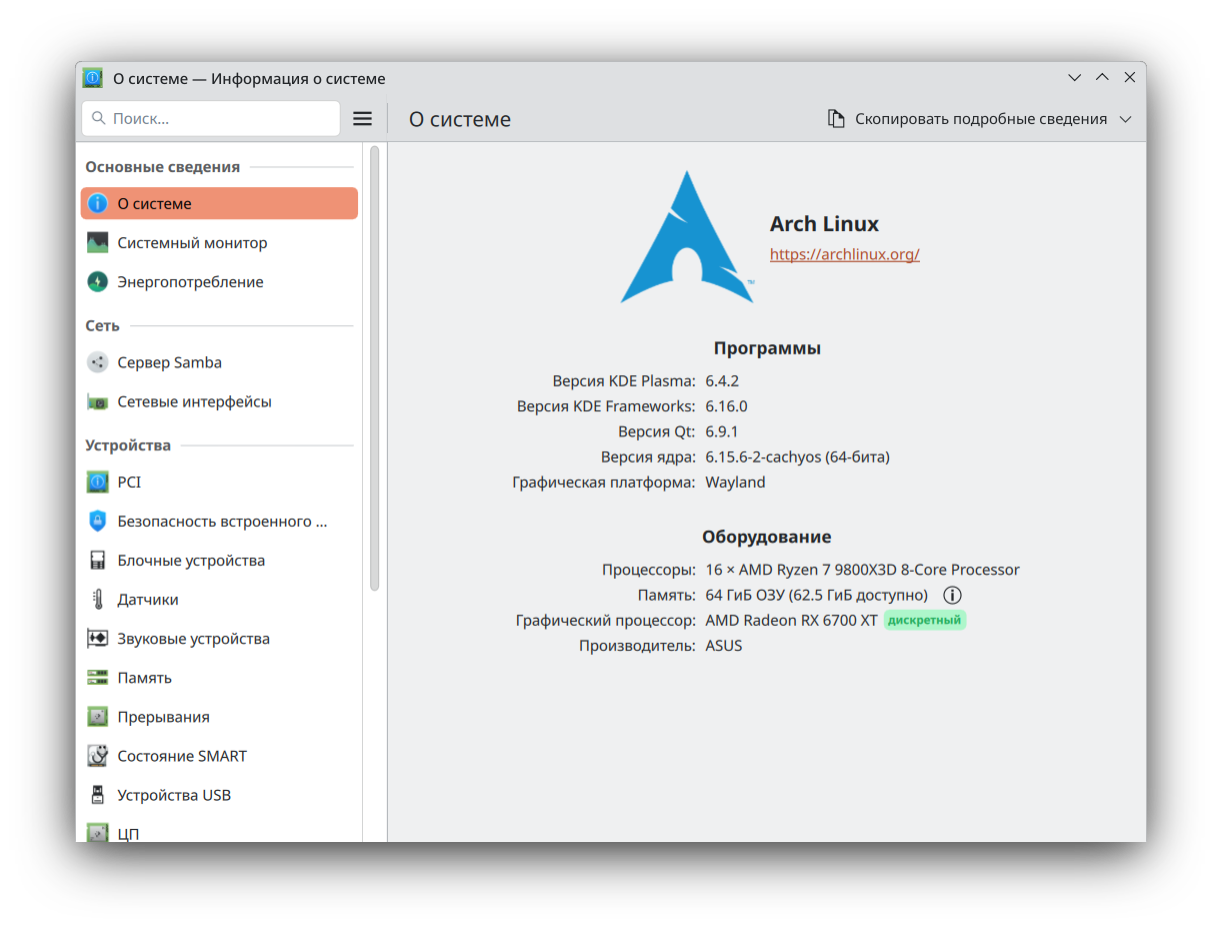The width and height of the screenshot is (1222, 930).
Task: Click the Wayland platform value
Action: point(735,482)
